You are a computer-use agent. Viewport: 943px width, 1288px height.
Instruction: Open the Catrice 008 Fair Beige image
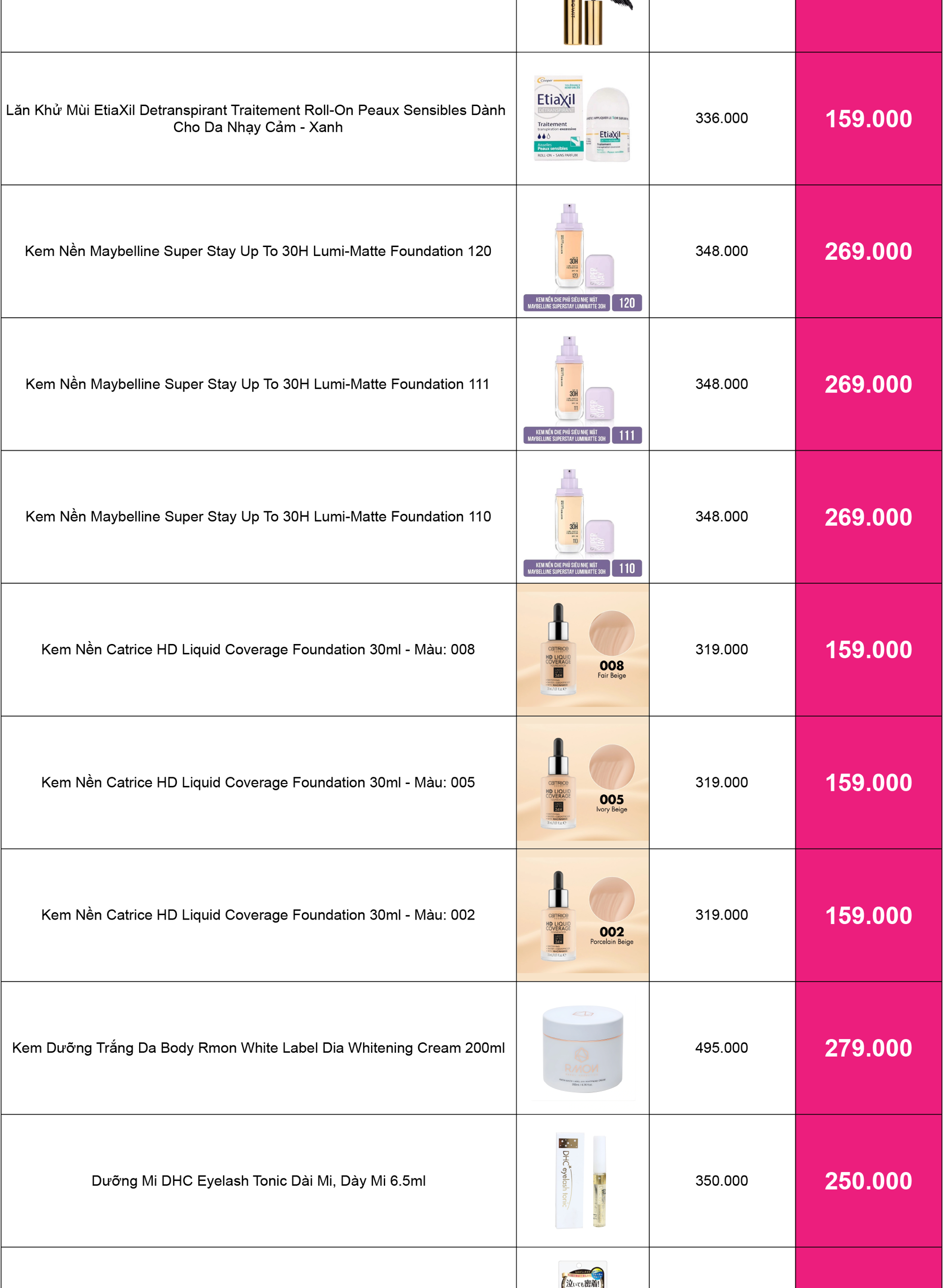[x=582, y=649]
